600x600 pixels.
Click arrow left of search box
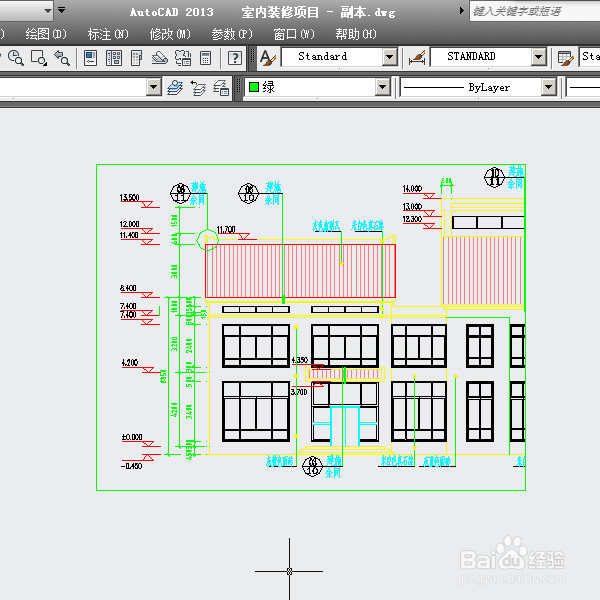(462, 10)
